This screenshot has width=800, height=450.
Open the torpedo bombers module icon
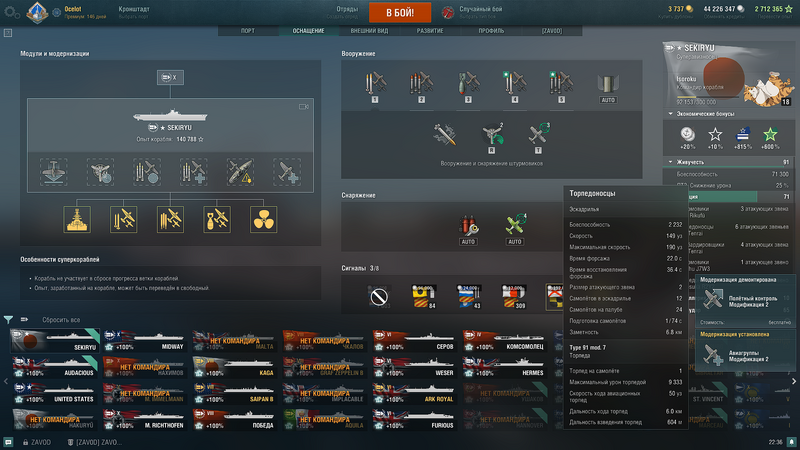coord(170,219)
